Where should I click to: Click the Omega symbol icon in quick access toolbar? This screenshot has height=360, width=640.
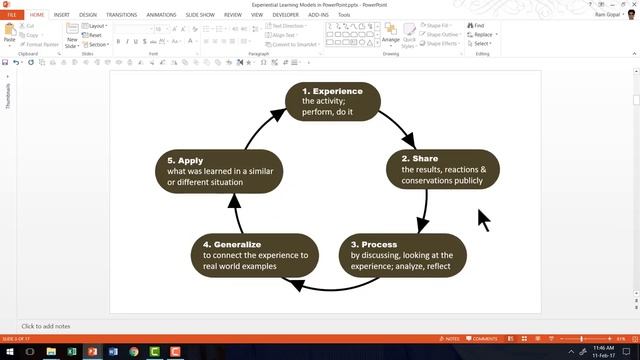click(263, 62)
